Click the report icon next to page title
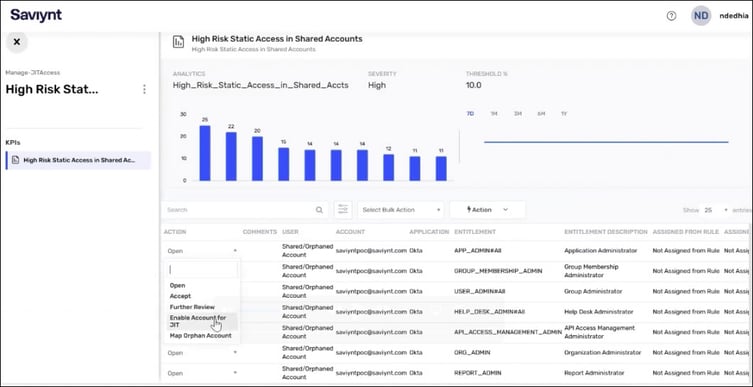 [178, 42]
